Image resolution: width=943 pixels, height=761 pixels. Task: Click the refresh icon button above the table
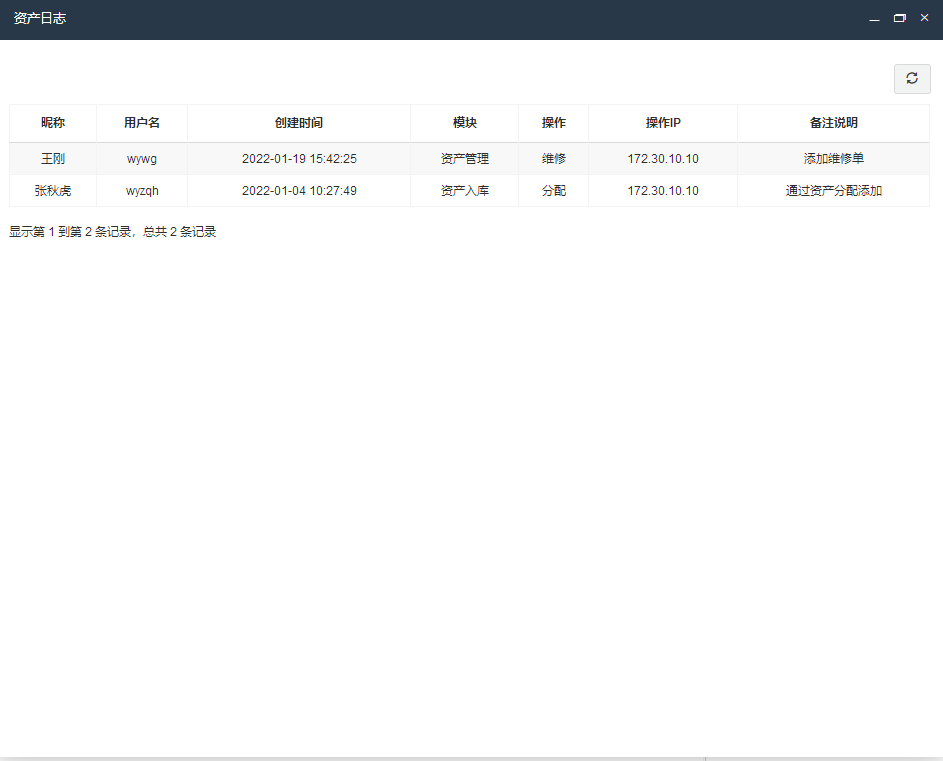click(911, 79)
